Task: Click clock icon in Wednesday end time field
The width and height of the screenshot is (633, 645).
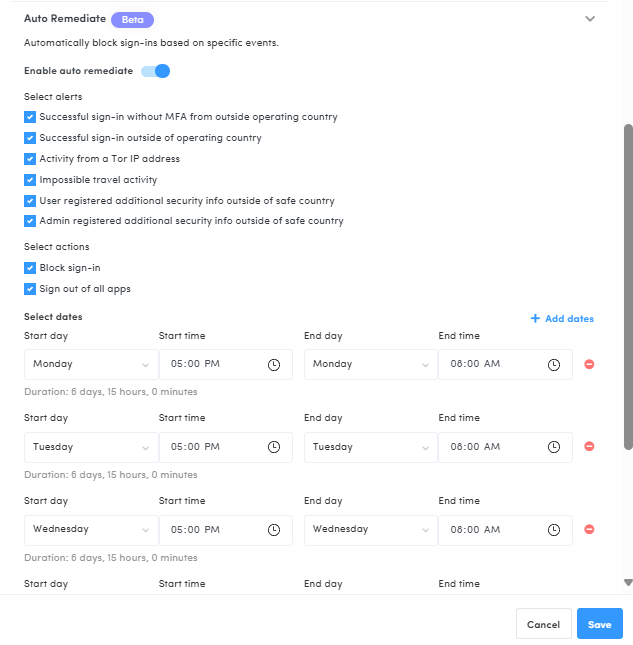Action: [x=553, y=530]
